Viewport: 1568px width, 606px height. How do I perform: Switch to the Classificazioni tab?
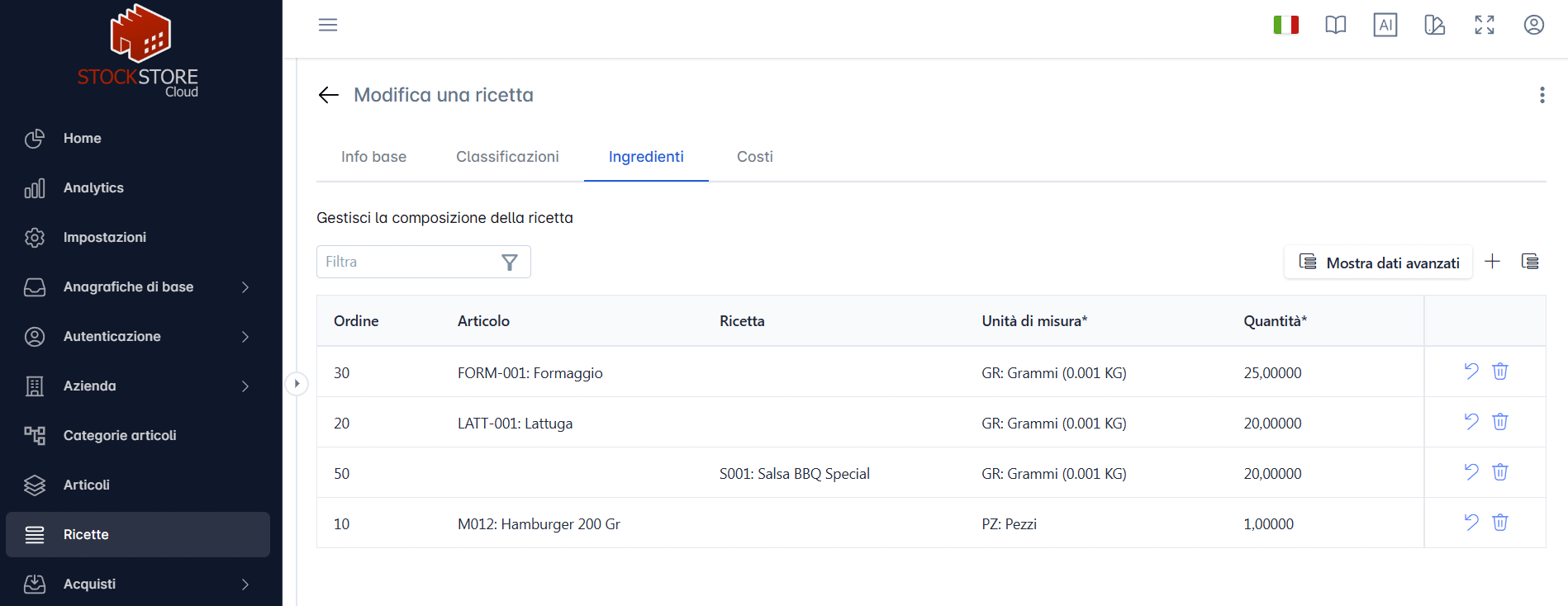507,157
